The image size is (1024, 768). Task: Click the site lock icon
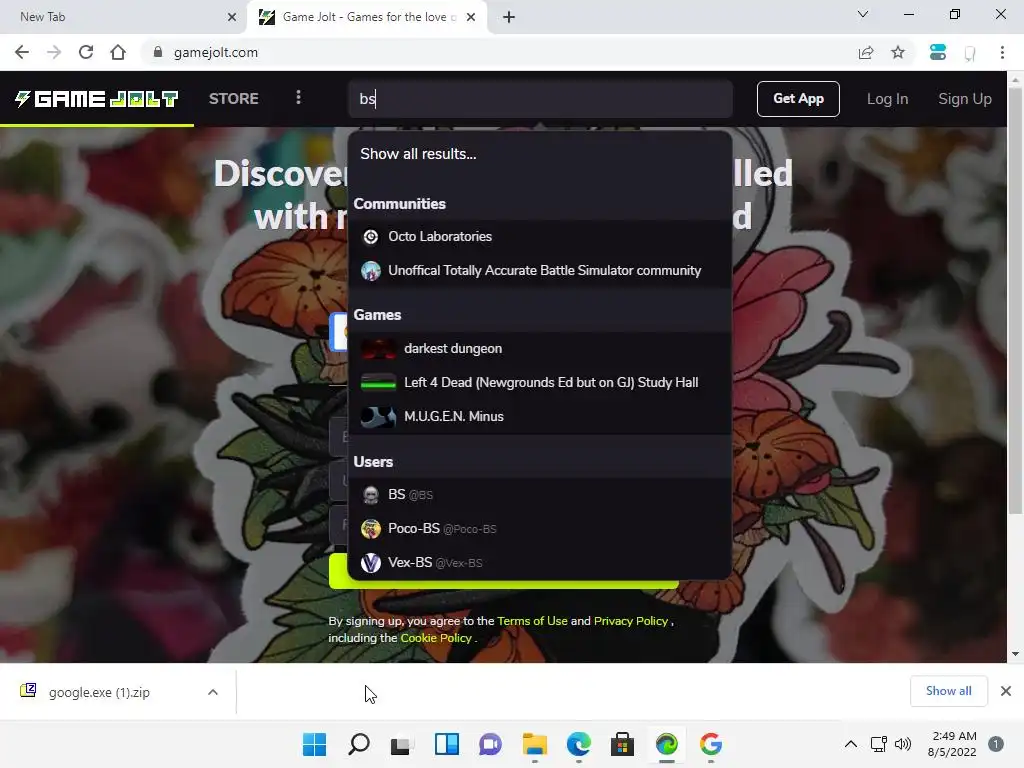coord(157,52)
